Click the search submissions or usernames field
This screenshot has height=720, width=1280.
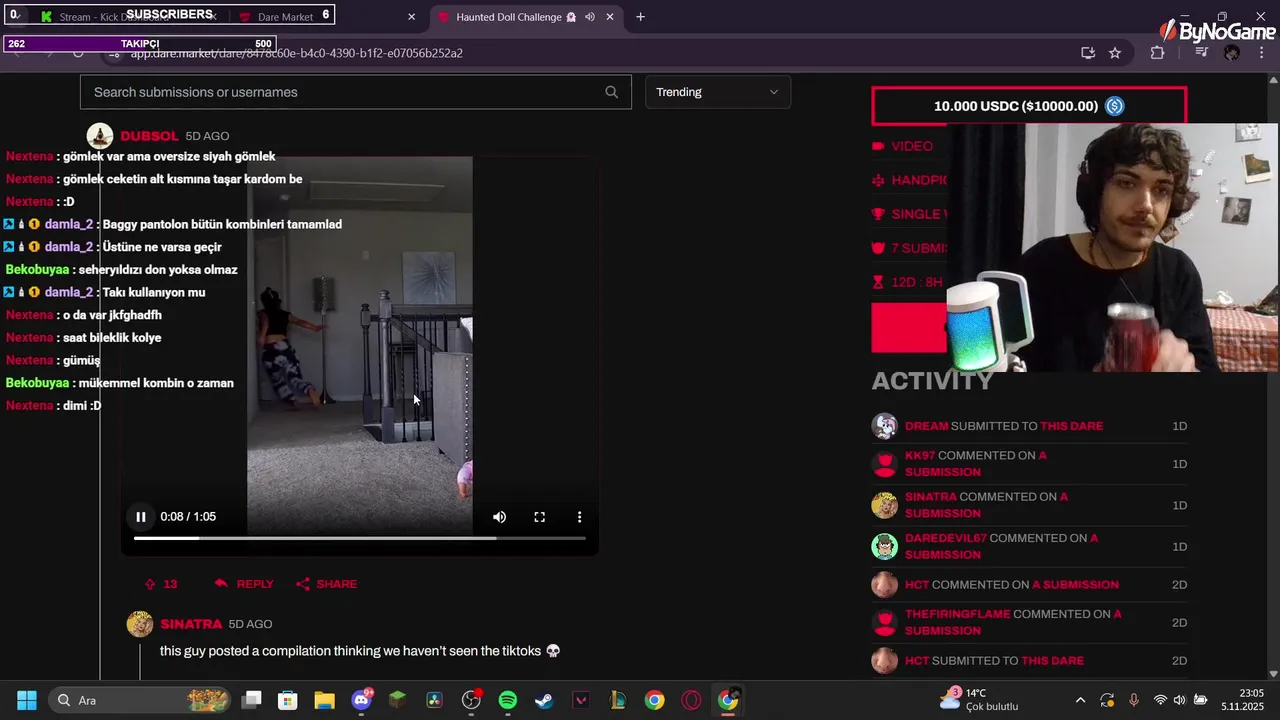tap(355, 92)
